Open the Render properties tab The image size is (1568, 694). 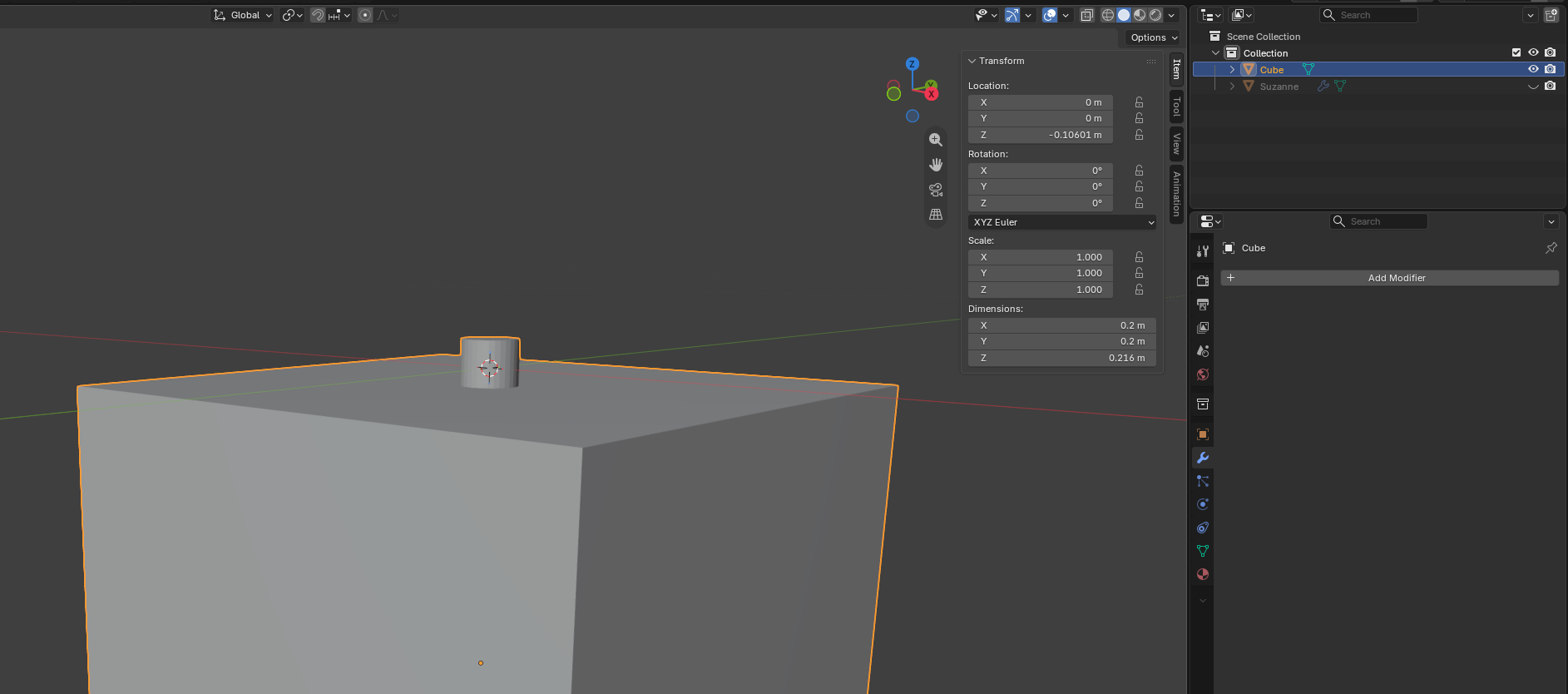[x=1203, y=281]
